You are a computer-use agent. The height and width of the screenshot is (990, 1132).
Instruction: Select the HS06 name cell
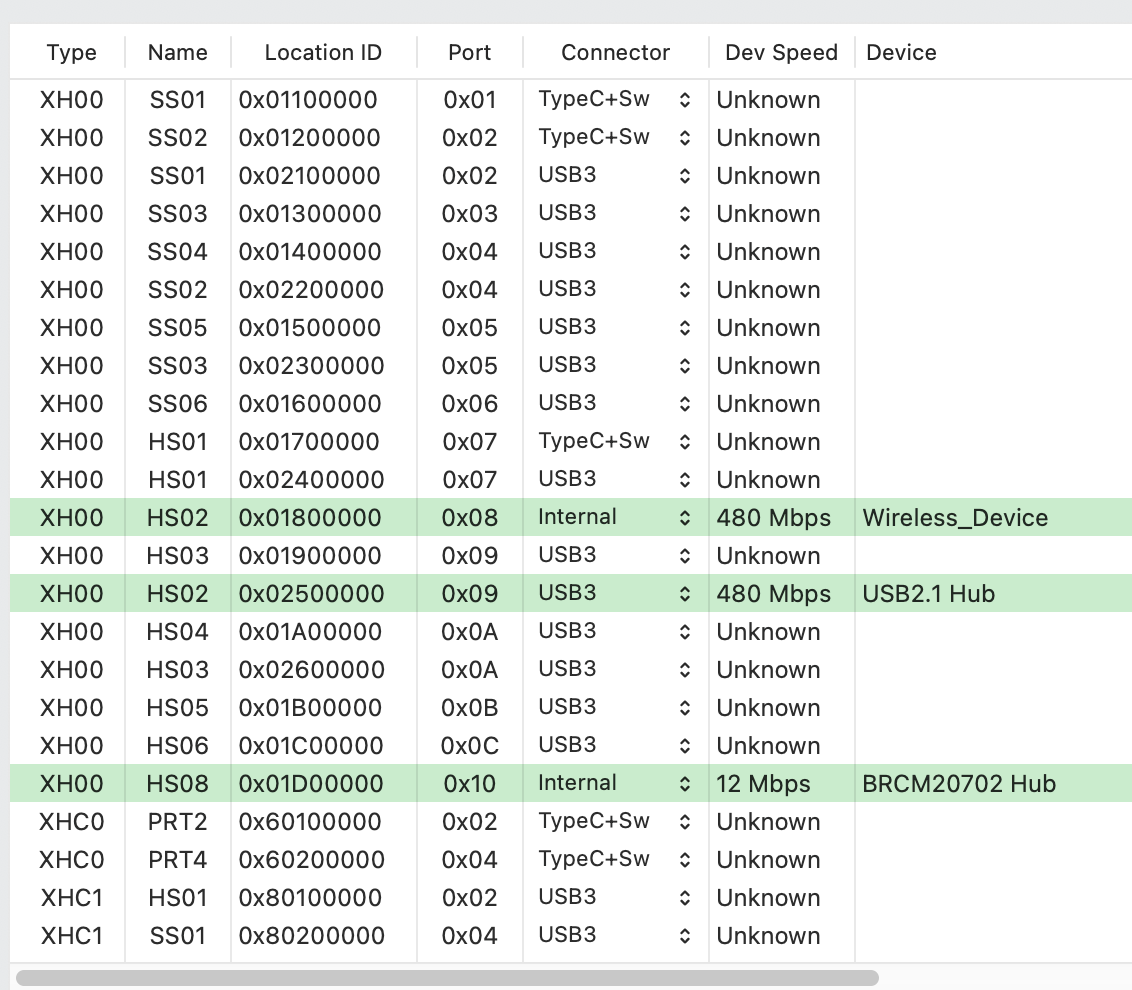pos(177,746)
